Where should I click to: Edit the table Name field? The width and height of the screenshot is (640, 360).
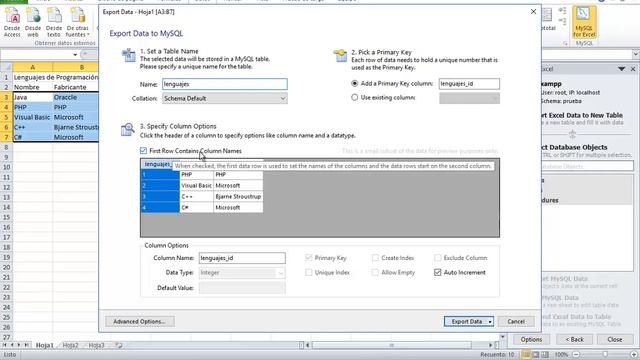[224, 84]
